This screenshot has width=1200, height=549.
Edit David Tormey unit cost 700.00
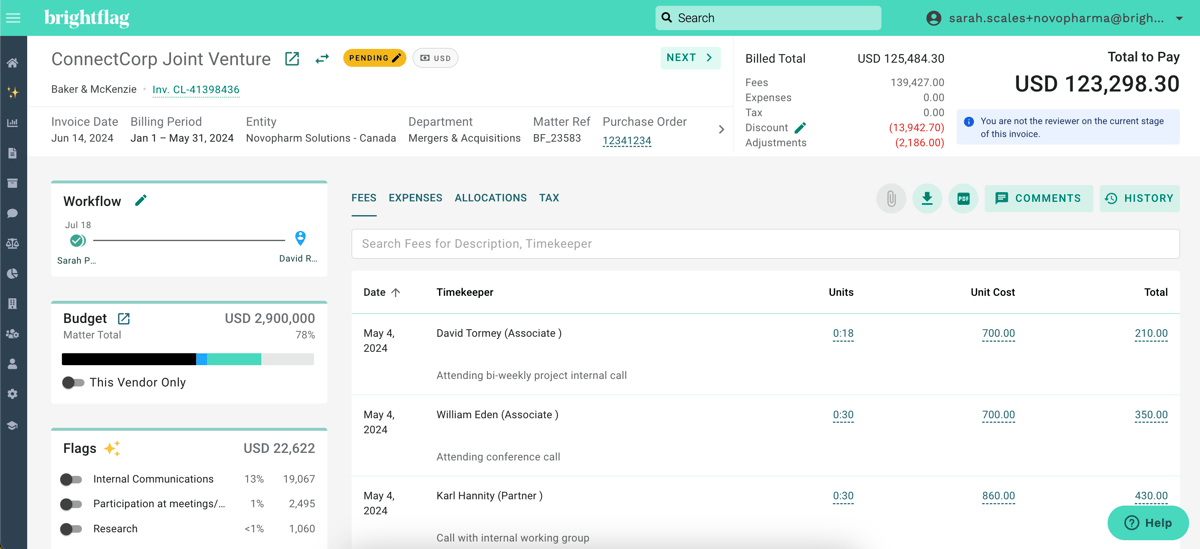click(x=998, y=334)
